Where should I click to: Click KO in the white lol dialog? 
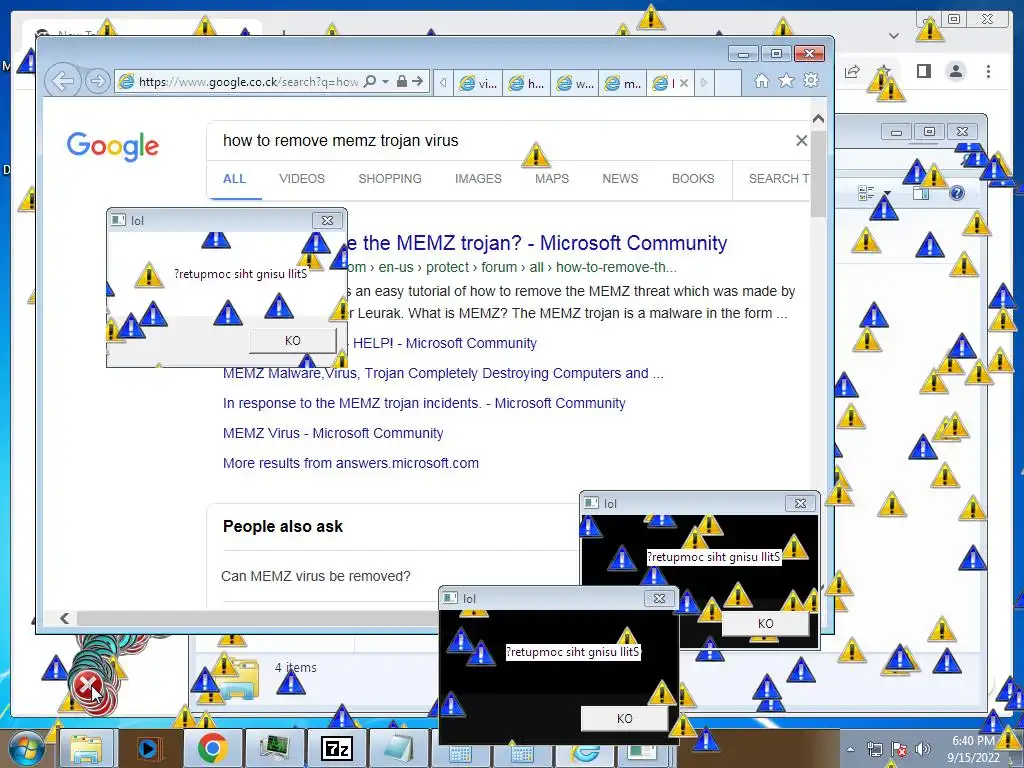[293, 341]
